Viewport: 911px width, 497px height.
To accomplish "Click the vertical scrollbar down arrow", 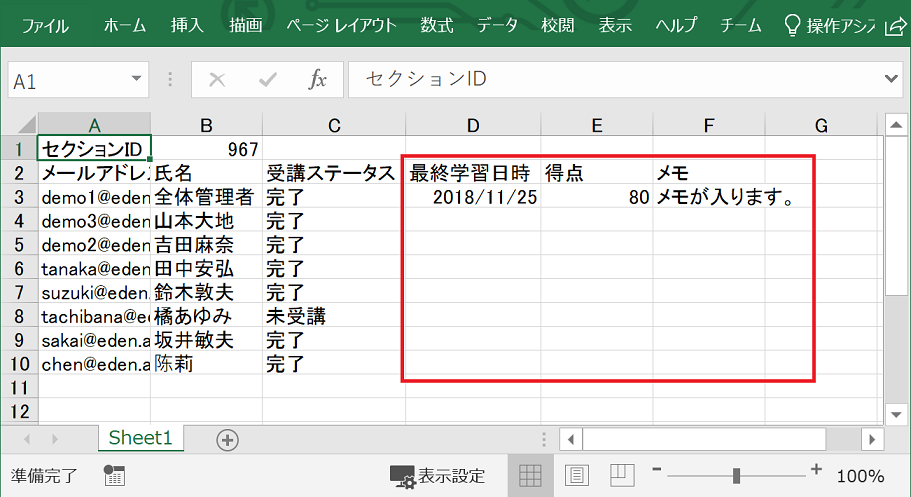I will pyautogui.click(x=896, y=414).
